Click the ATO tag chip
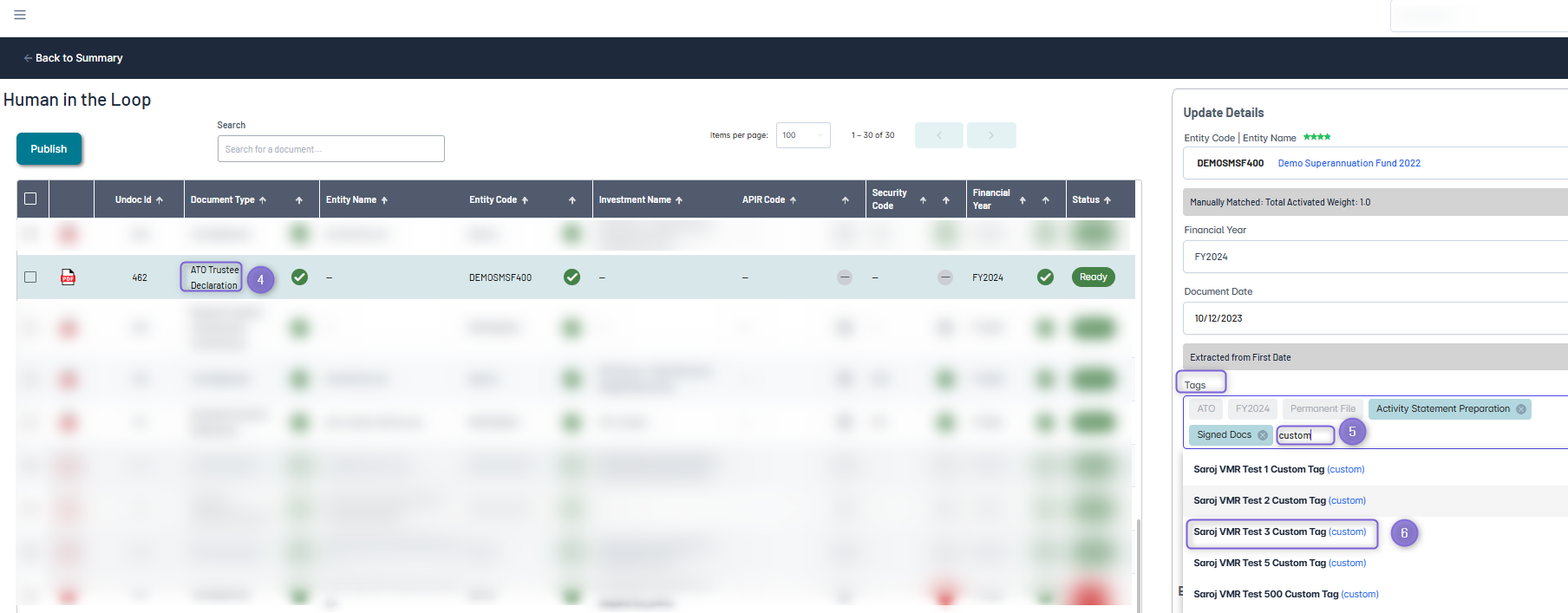Screen dimensions: 1568x613 coord(1206,409)
